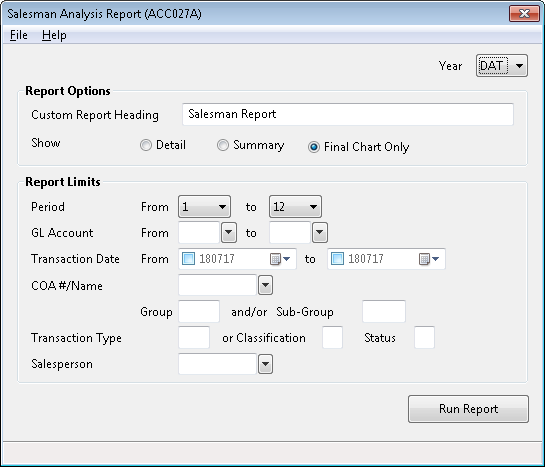Open calendar picker for Transaction Date To
545x467 pixels.
429,259
